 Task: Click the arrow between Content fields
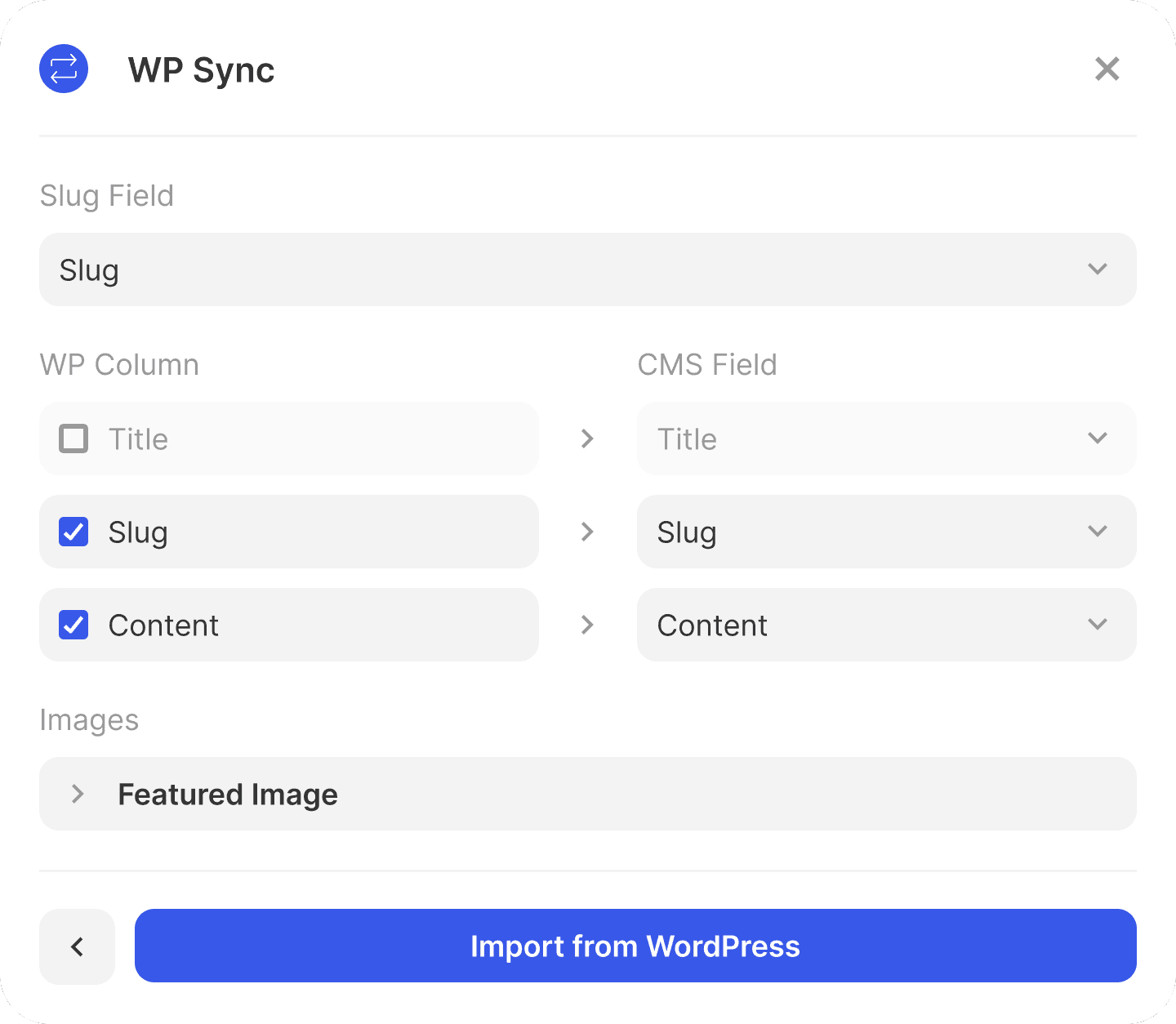[x=587, y=625]
